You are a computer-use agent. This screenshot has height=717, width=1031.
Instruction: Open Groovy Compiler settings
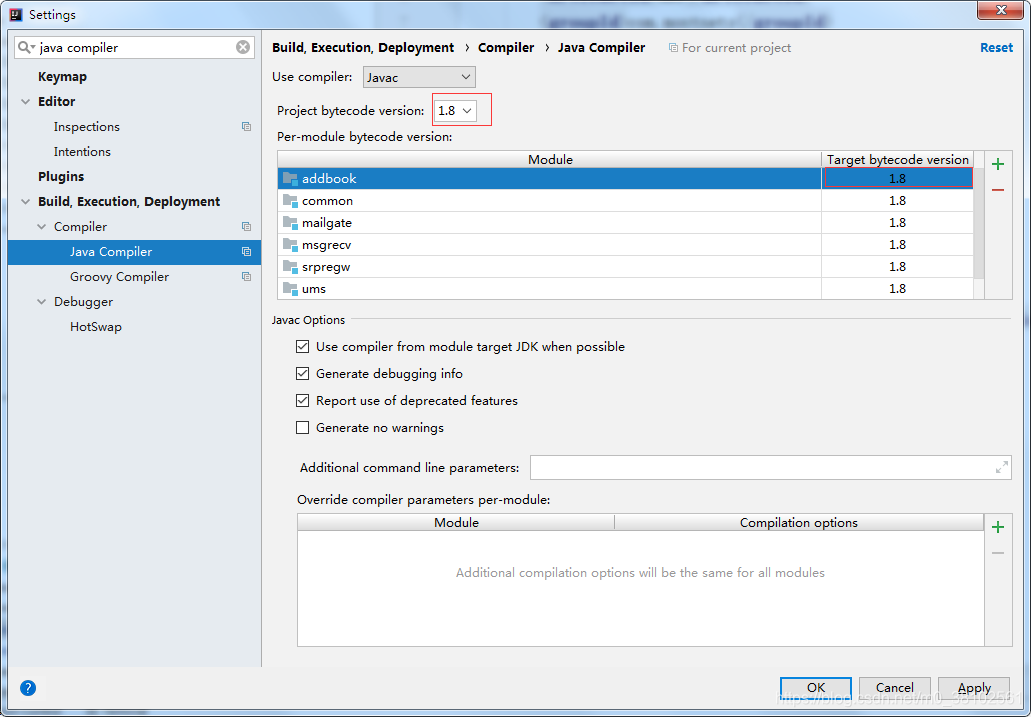(x=120, y=276)
